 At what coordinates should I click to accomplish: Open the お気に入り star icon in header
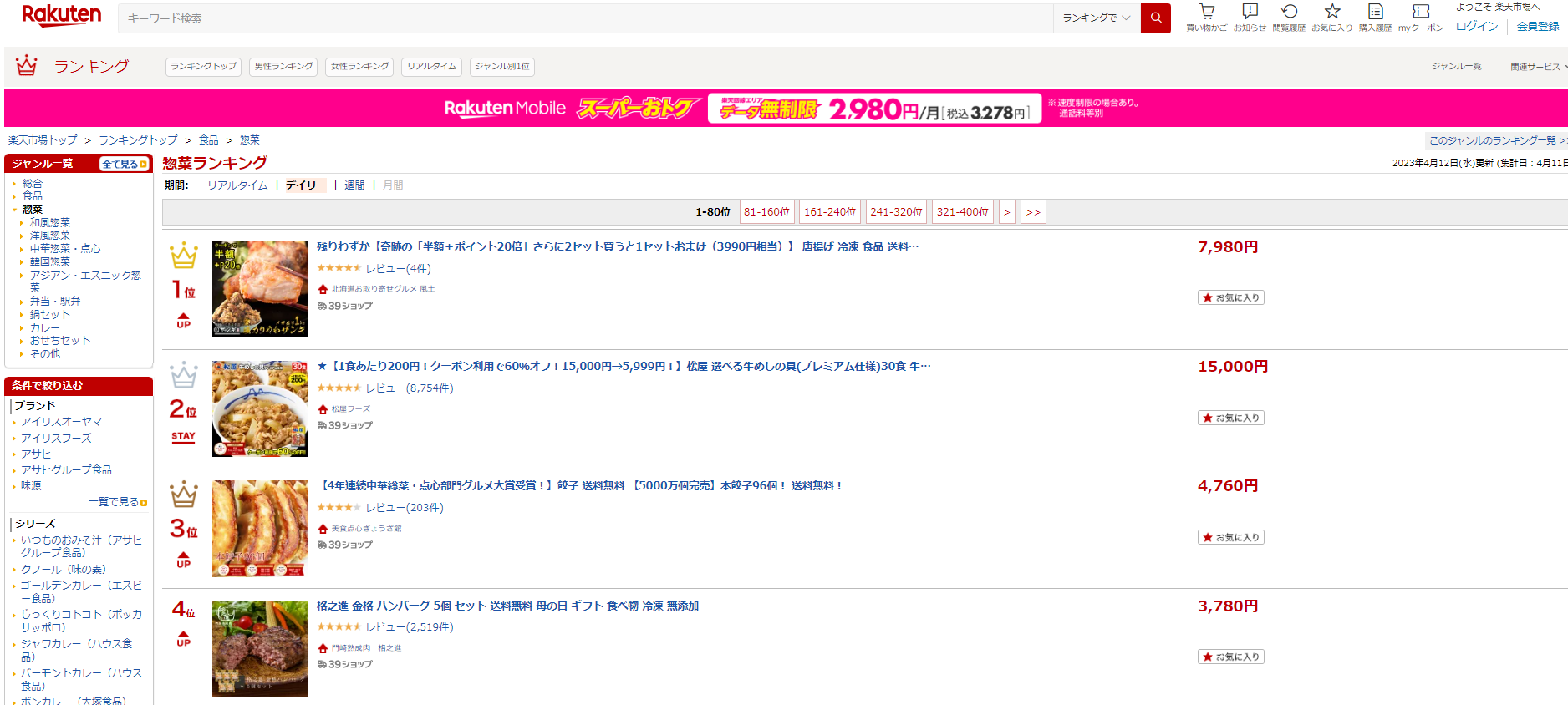(1332, 12)
